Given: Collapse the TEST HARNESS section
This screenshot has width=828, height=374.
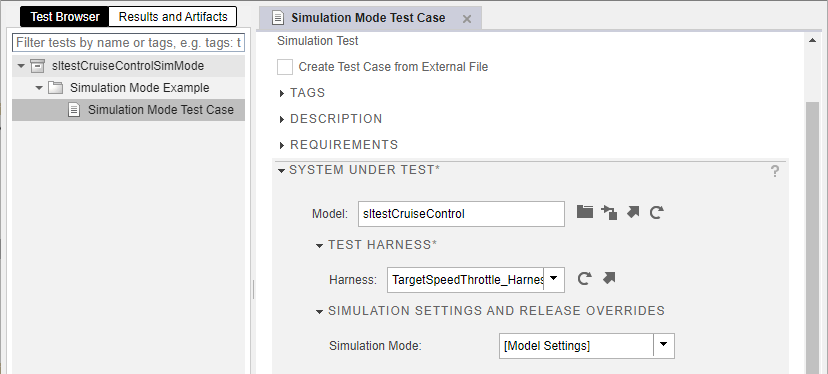Looking at the screenshot, I should coord(319,246).
